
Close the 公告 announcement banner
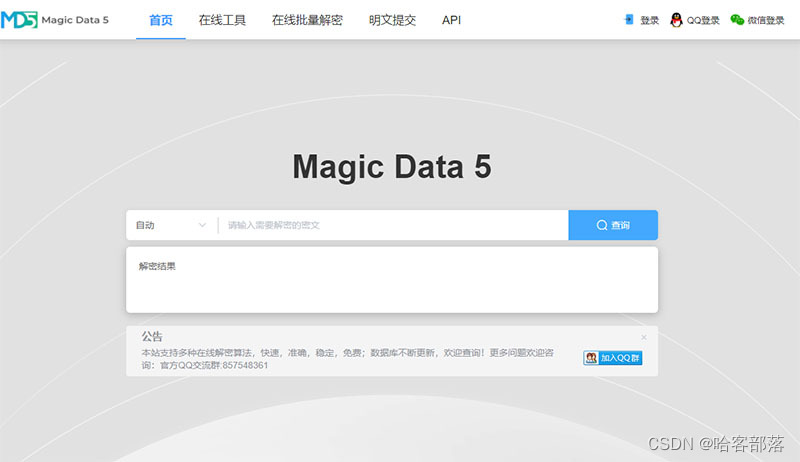point(644,338)
